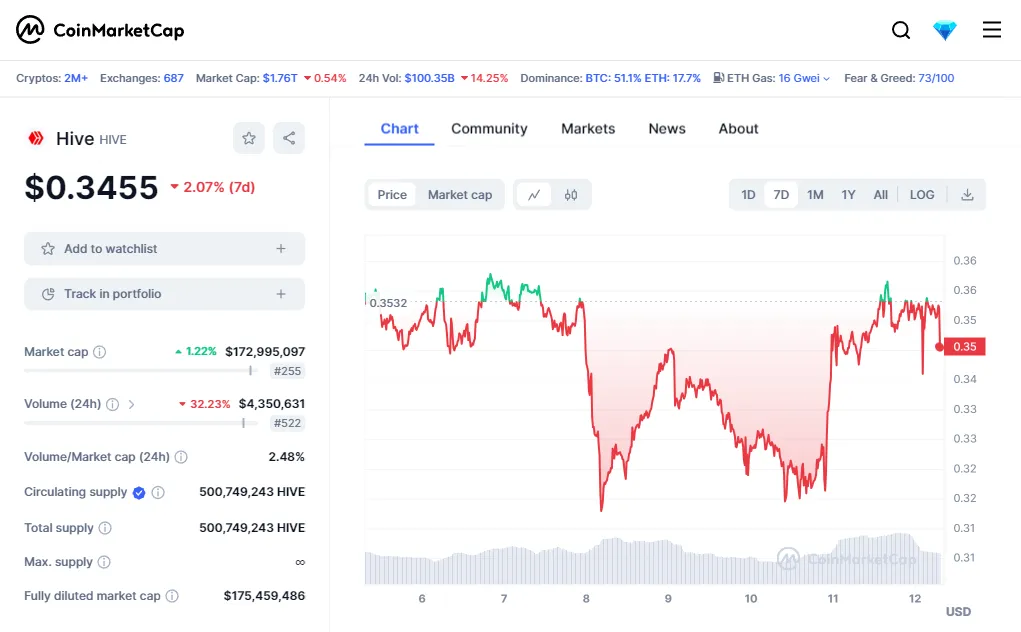Screen dimensions: 1021x632
Task: Click the Volume (24h) info icon
Action: 113,404
